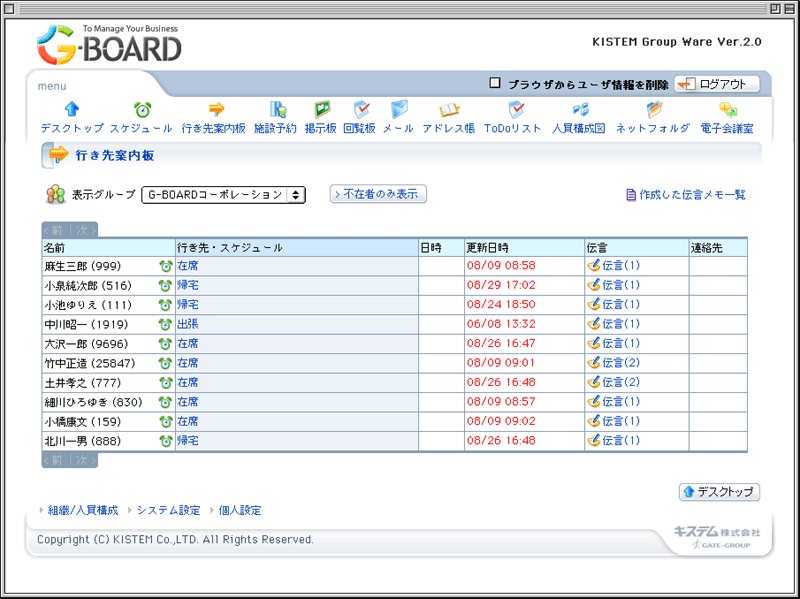Screen dimensions: 800x599
Task: Open the 人員構成図 chart icon
Action: [x=580, y=109]
